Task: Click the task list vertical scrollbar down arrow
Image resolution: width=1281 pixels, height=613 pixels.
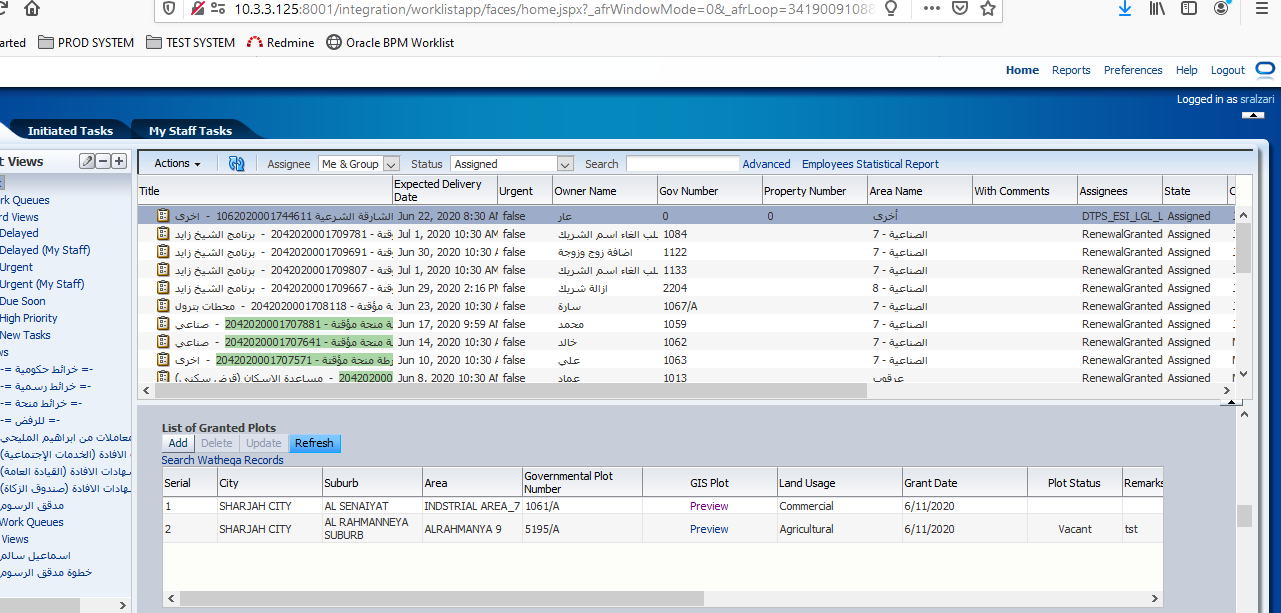Action: tap(1244, 374)
